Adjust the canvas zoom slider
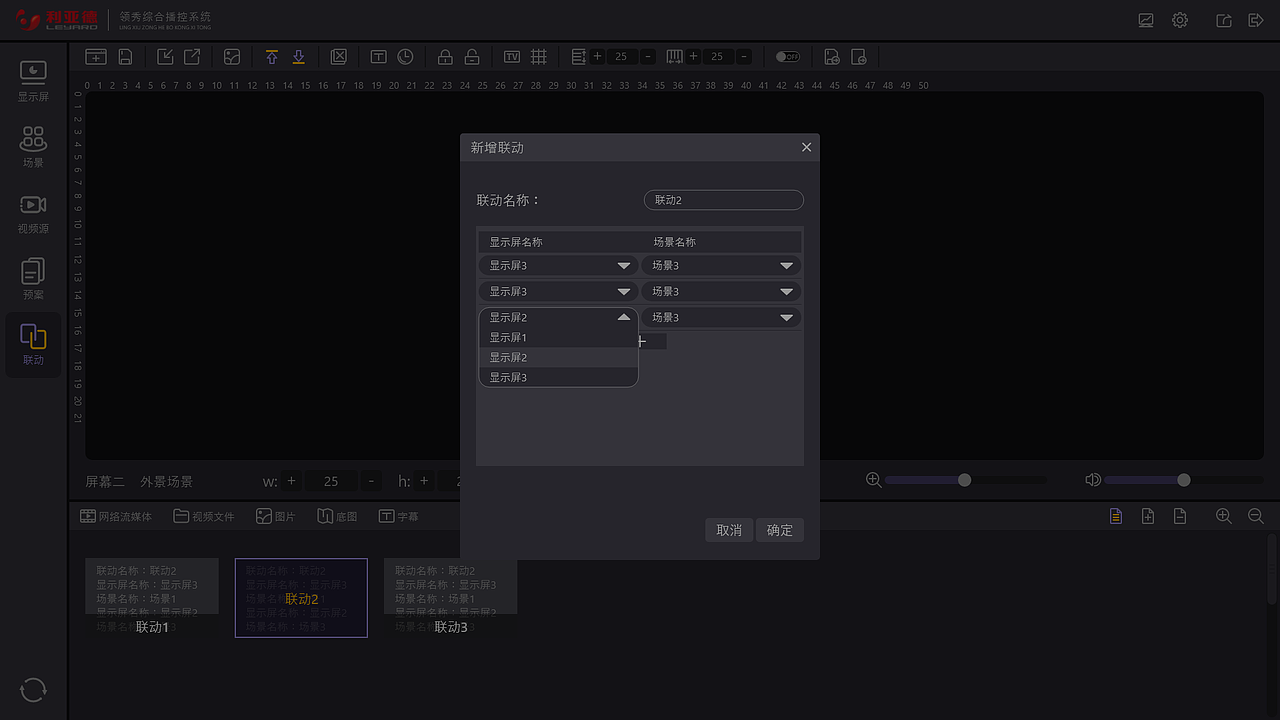1280x720 pixels. (x=965, y=480)
